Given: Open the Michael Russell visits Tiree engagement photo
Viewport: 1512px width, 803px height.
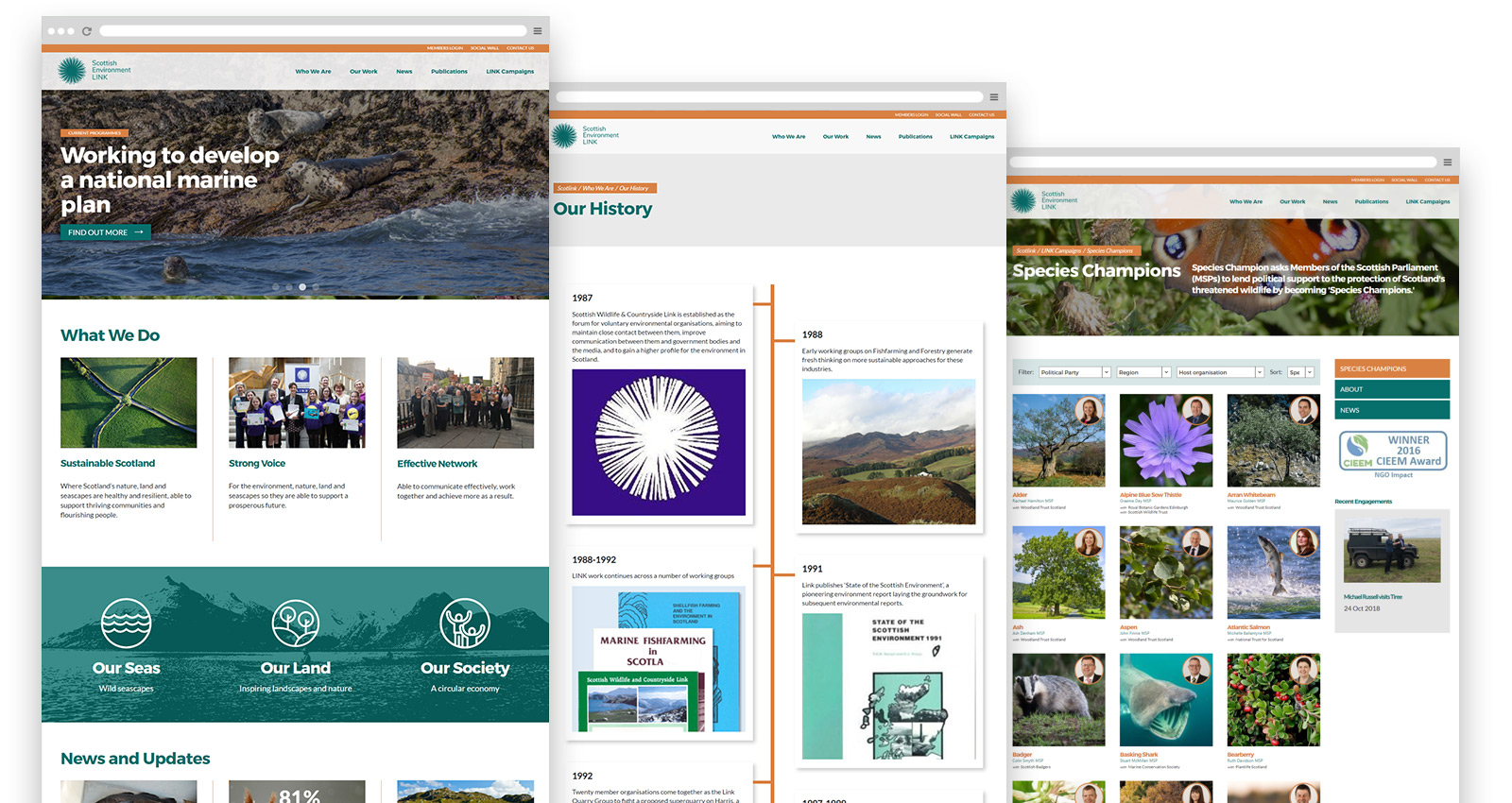Looking at the screenshot, I should coord(1392,550).
